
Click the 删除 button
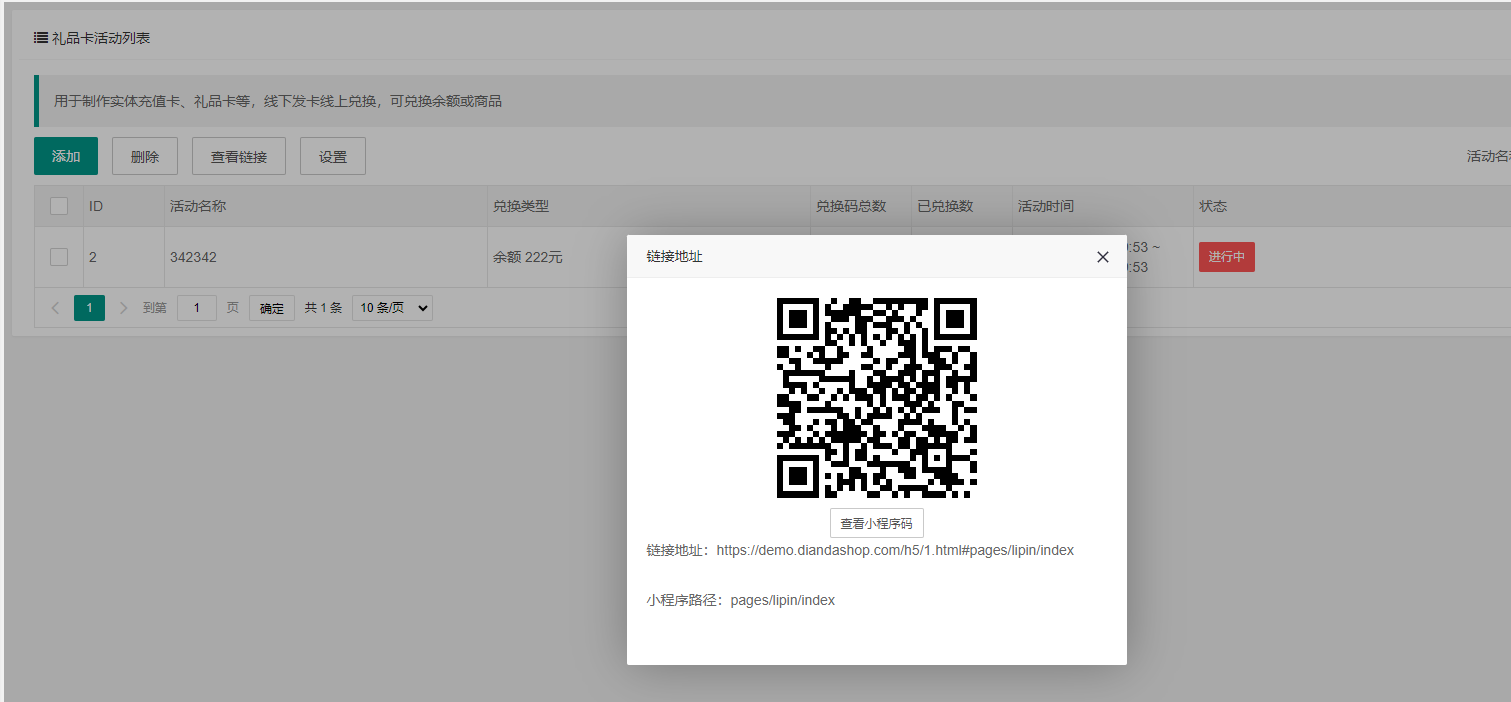pos(144,156)
